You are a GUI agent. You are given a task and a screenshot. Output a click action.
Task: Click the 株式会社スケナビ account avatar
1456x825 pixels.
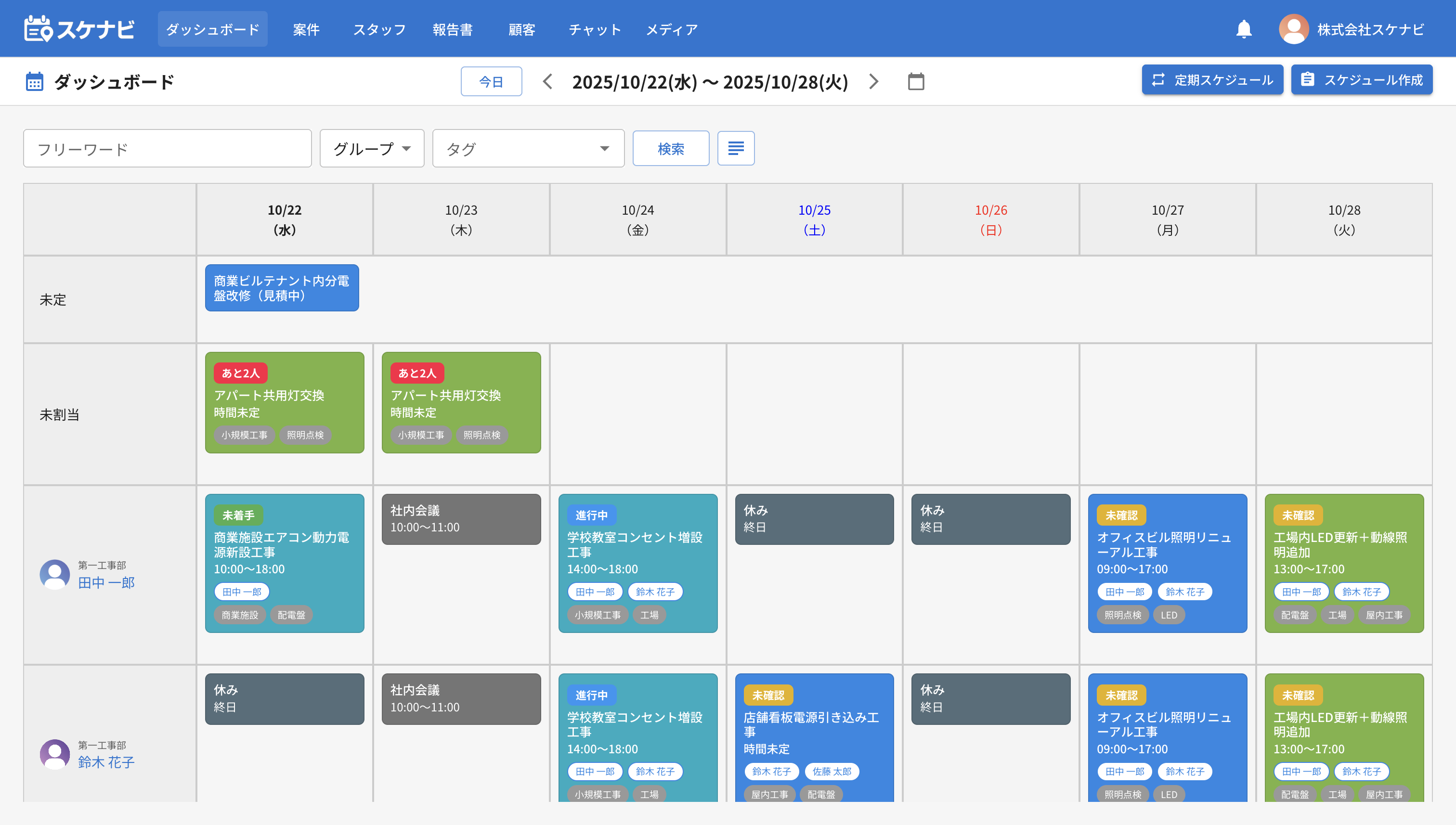pyautogui.click(x=1293, y=29)
